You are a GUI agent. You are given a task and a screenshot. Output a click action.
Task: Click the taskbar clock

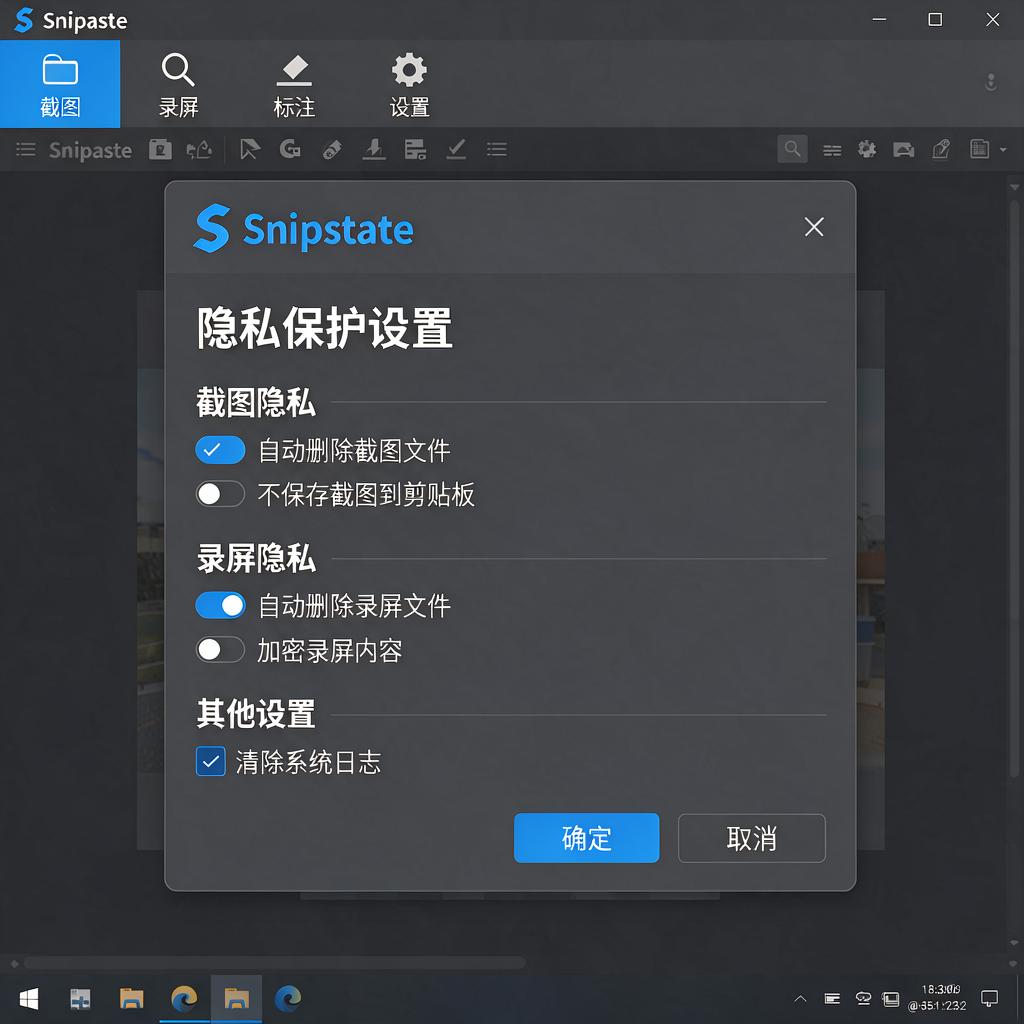[x=938, y=998]
